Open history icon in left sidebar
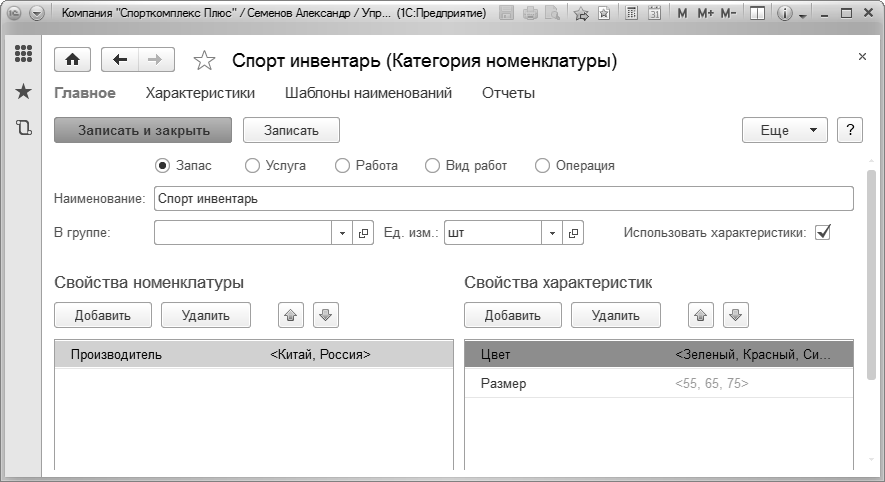Image resolution: width=885 pixels, height=482 pixels. (23, 128)
